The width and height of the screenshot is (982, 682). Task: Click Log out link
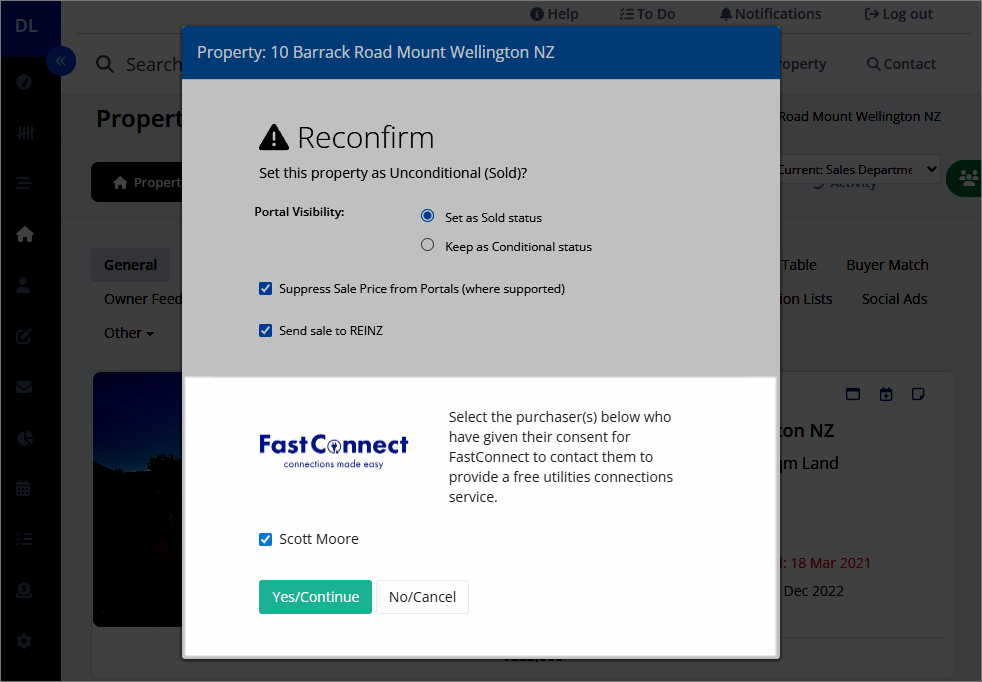[899, 14]
